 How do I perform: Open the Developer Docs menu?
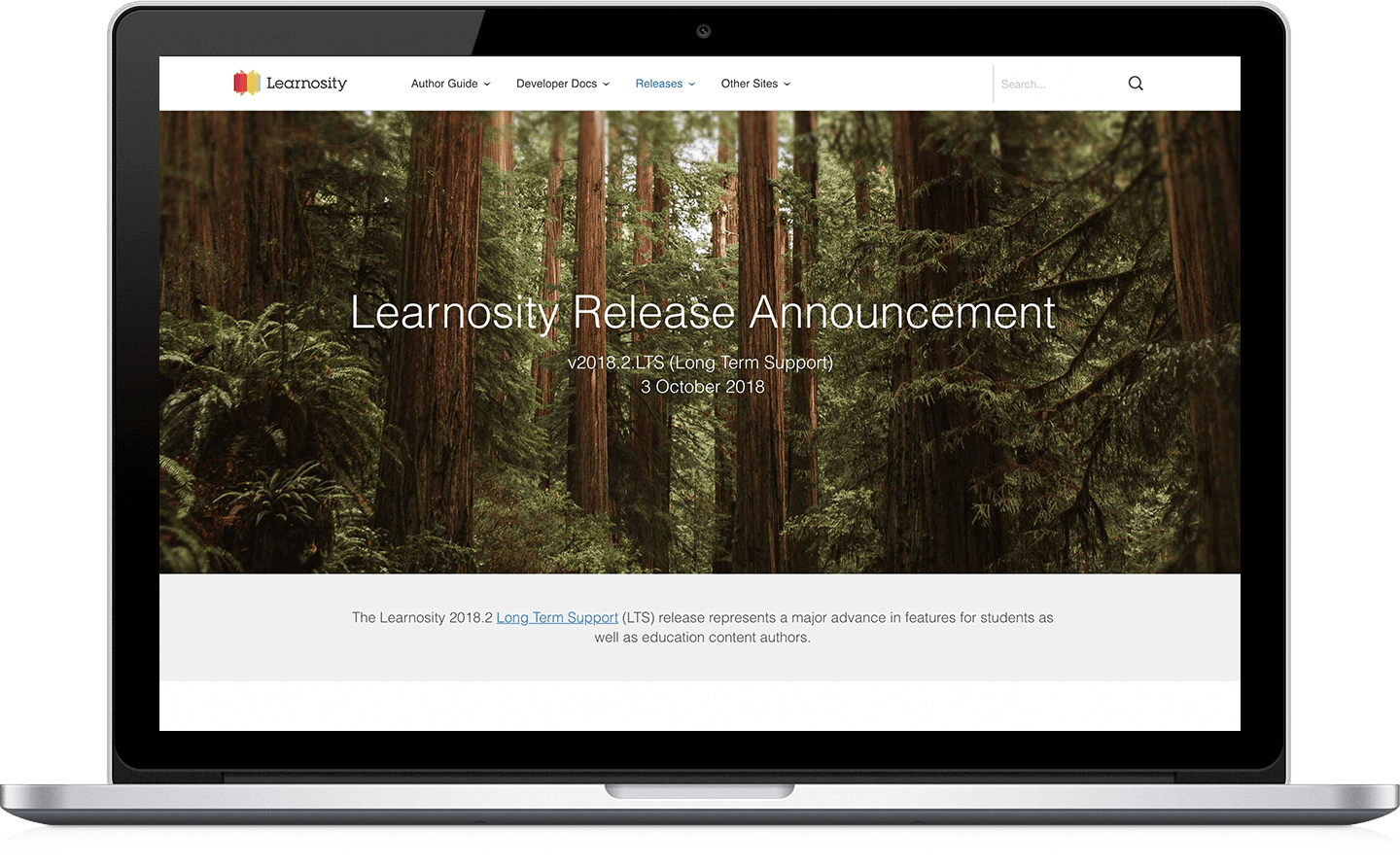tap(563, 84)
